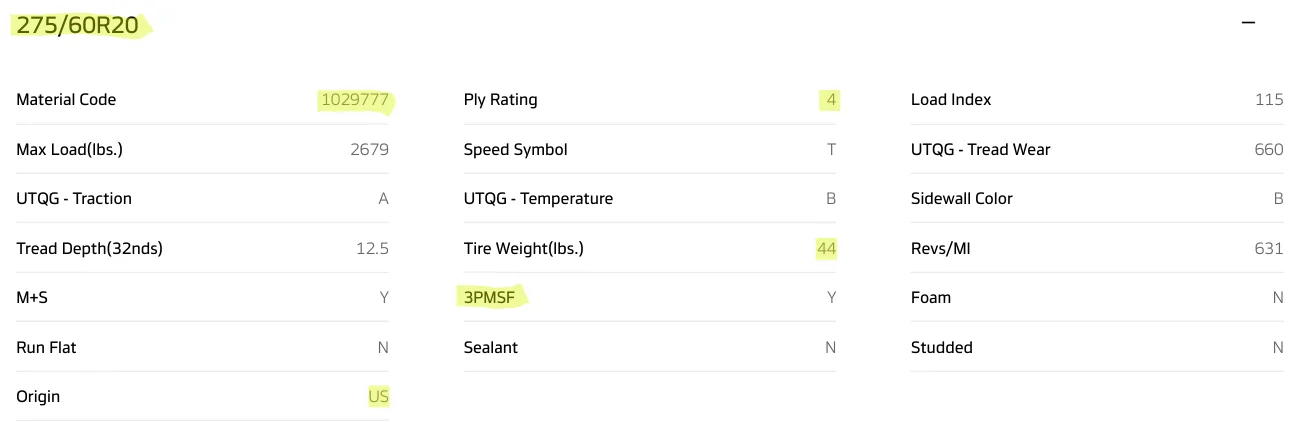Click the highlighted 3PMSF label
The height and width of the screenshot is (421, 1305).
coord(489,297)
